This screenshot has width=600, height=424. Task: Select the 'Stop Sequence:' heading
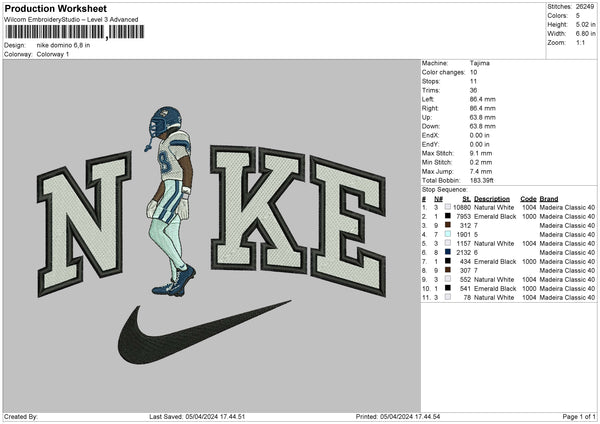444,190
